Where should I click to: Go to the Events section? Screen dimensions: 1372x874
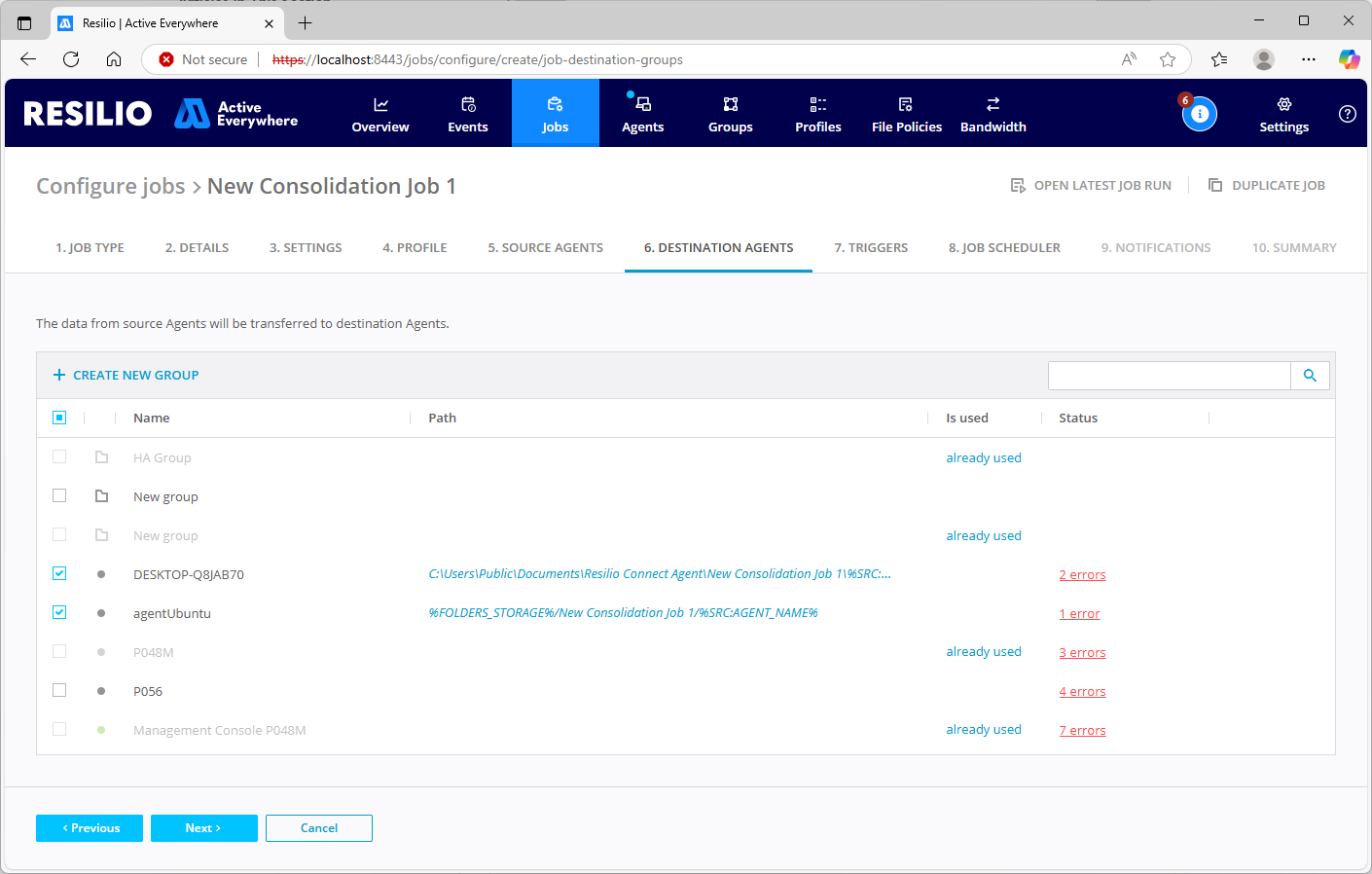(x=467, y=114)
